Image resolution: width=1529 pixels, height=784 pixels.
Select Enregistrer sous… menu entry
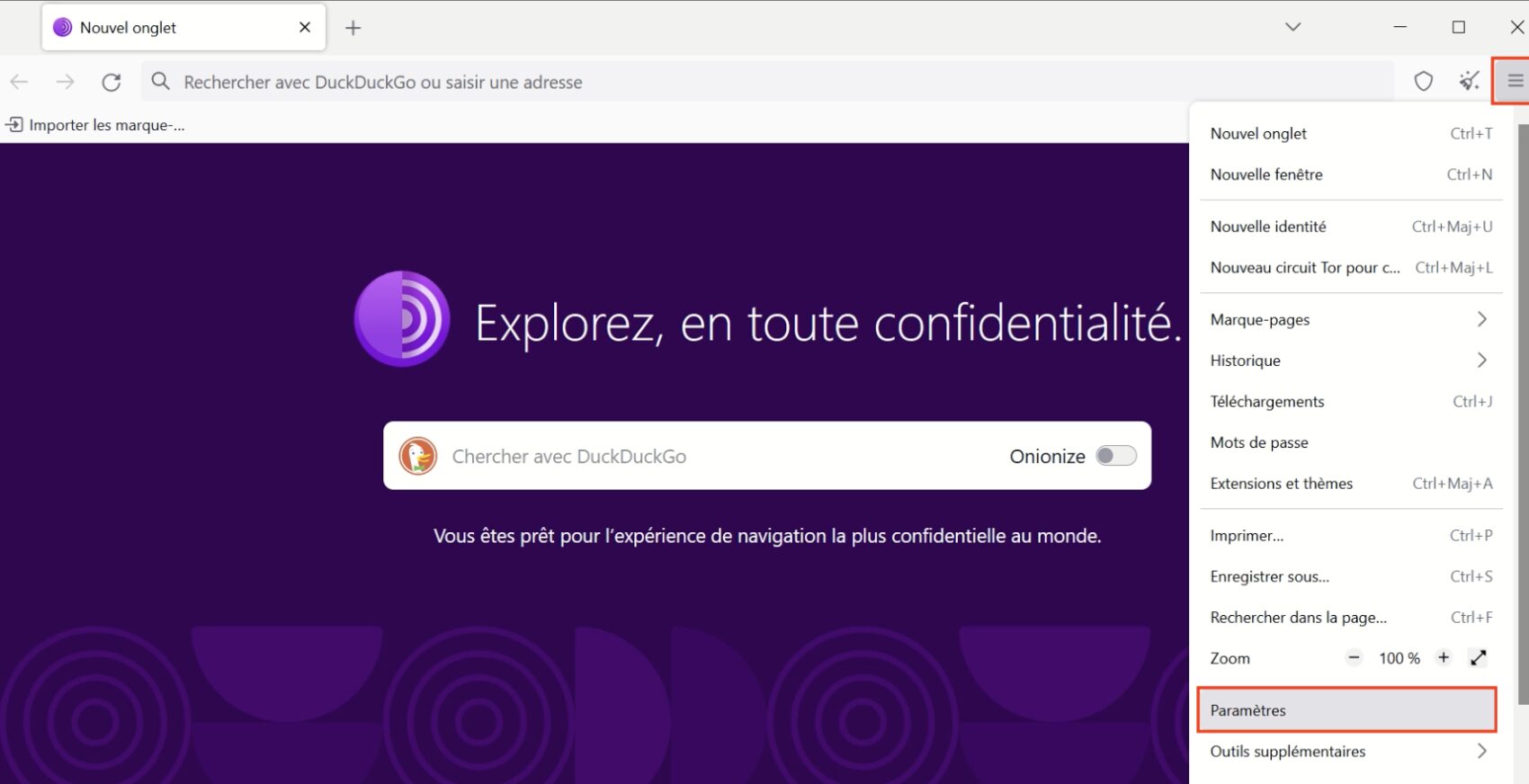1351,576
